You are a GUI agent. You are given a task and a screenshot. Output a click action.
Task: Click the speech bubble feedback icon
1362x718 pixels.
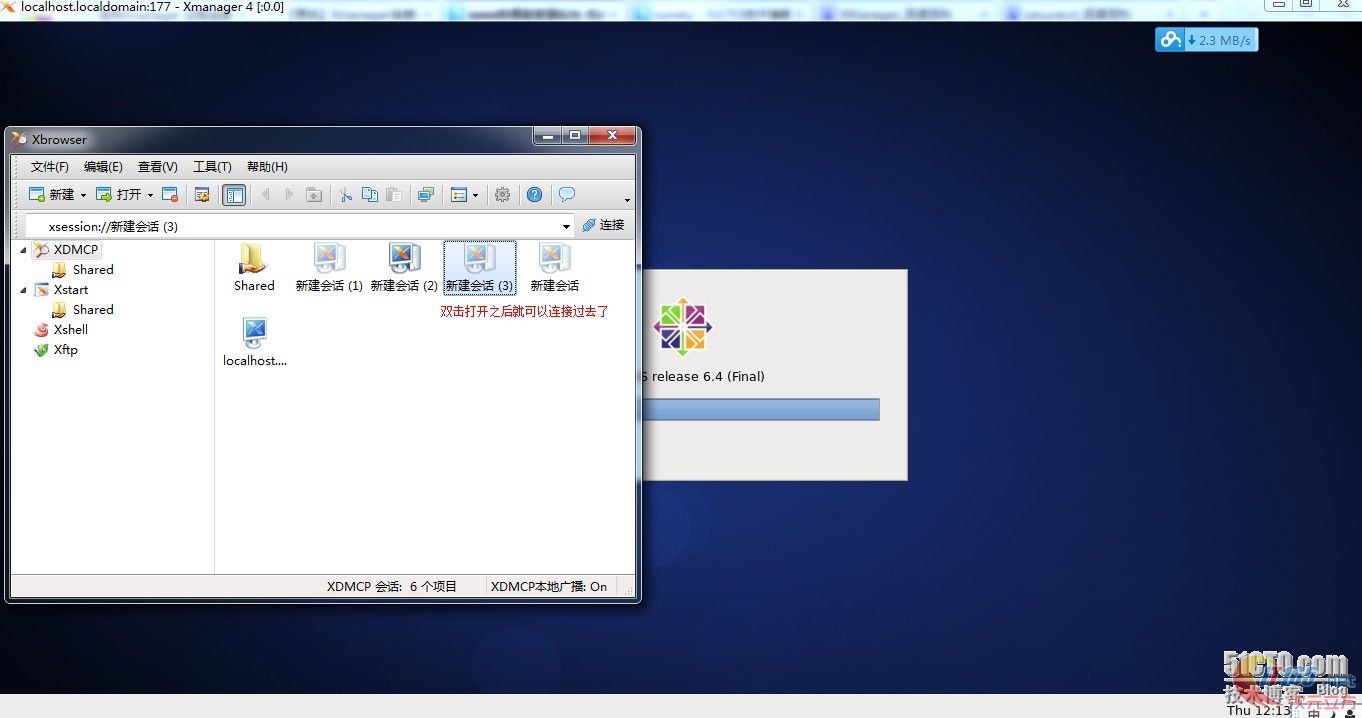pos(566,195)
